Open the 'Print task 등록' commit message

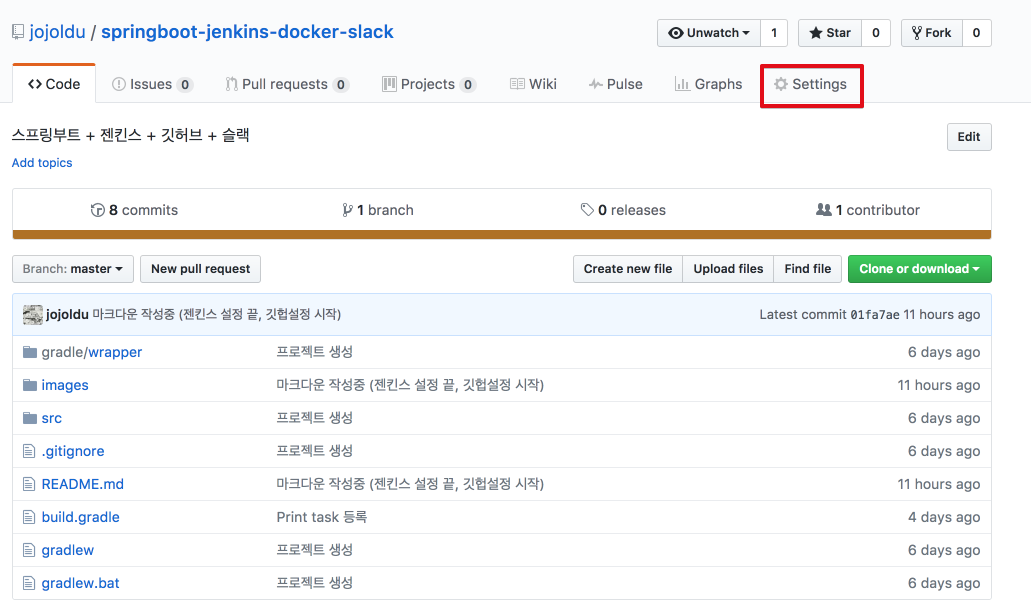(x=322, y=517)
